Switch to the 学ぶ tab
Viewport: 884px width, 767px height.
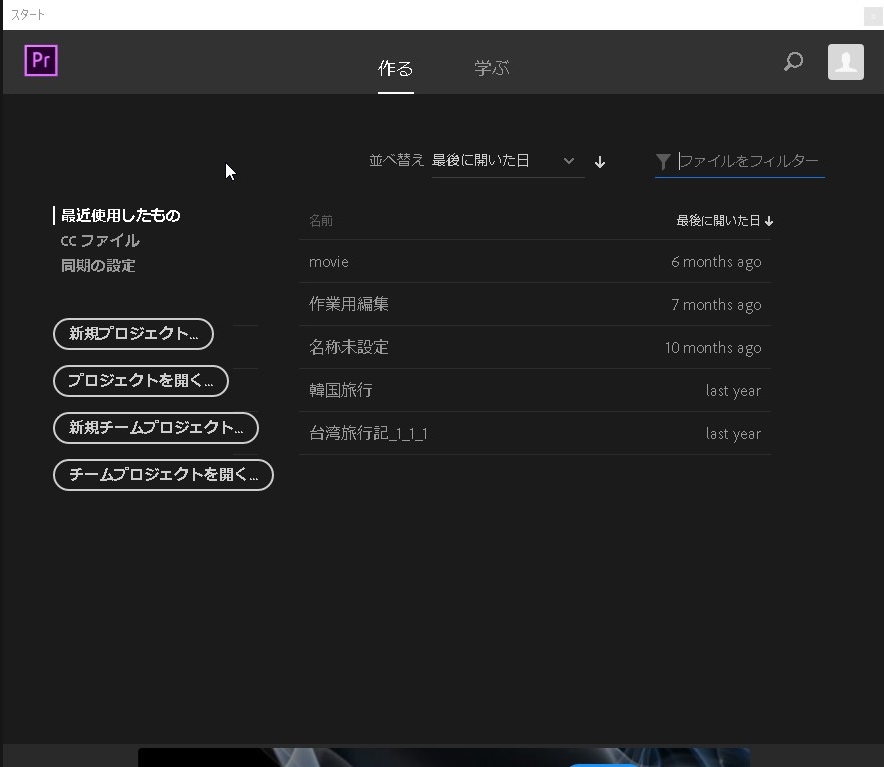(x=491, y=68)
